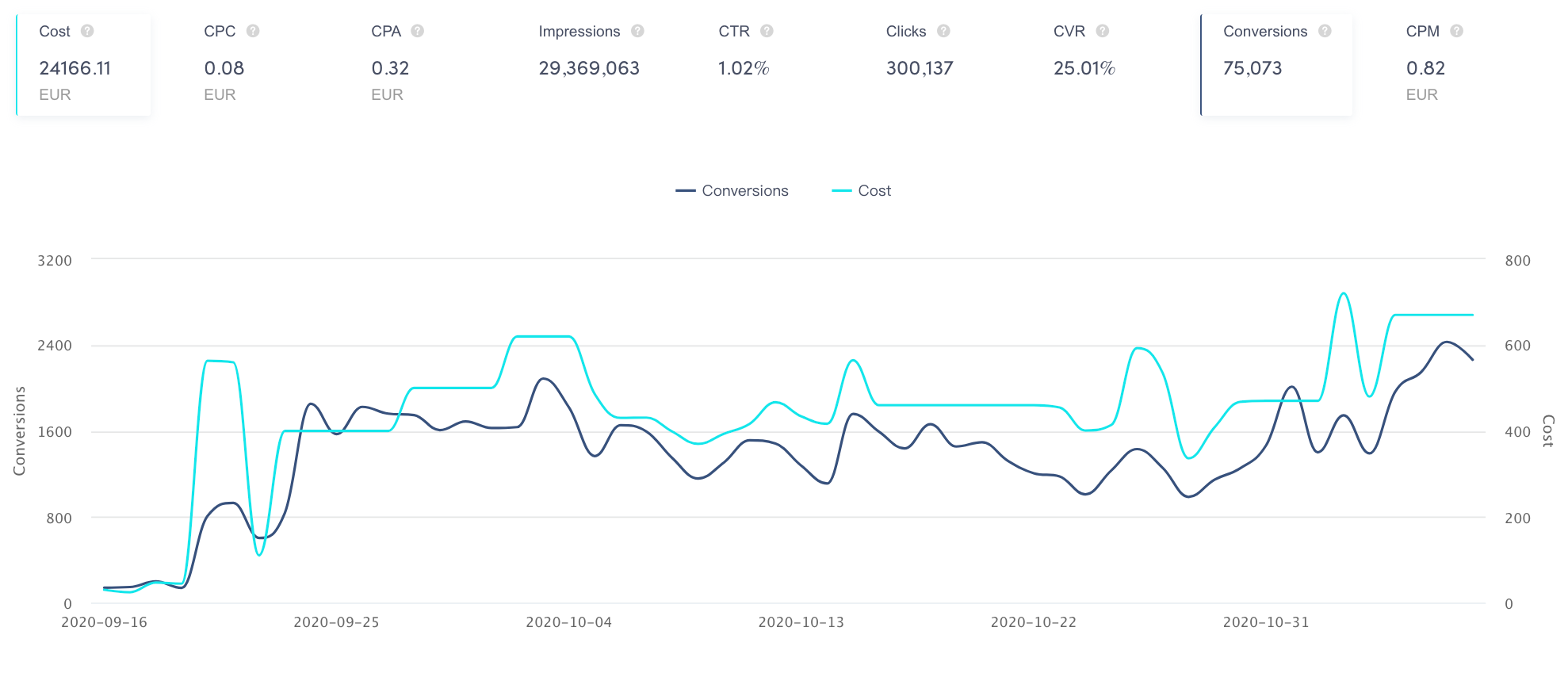
Task: Select the Conversions metric card
Action: [x=1276, y=65]
